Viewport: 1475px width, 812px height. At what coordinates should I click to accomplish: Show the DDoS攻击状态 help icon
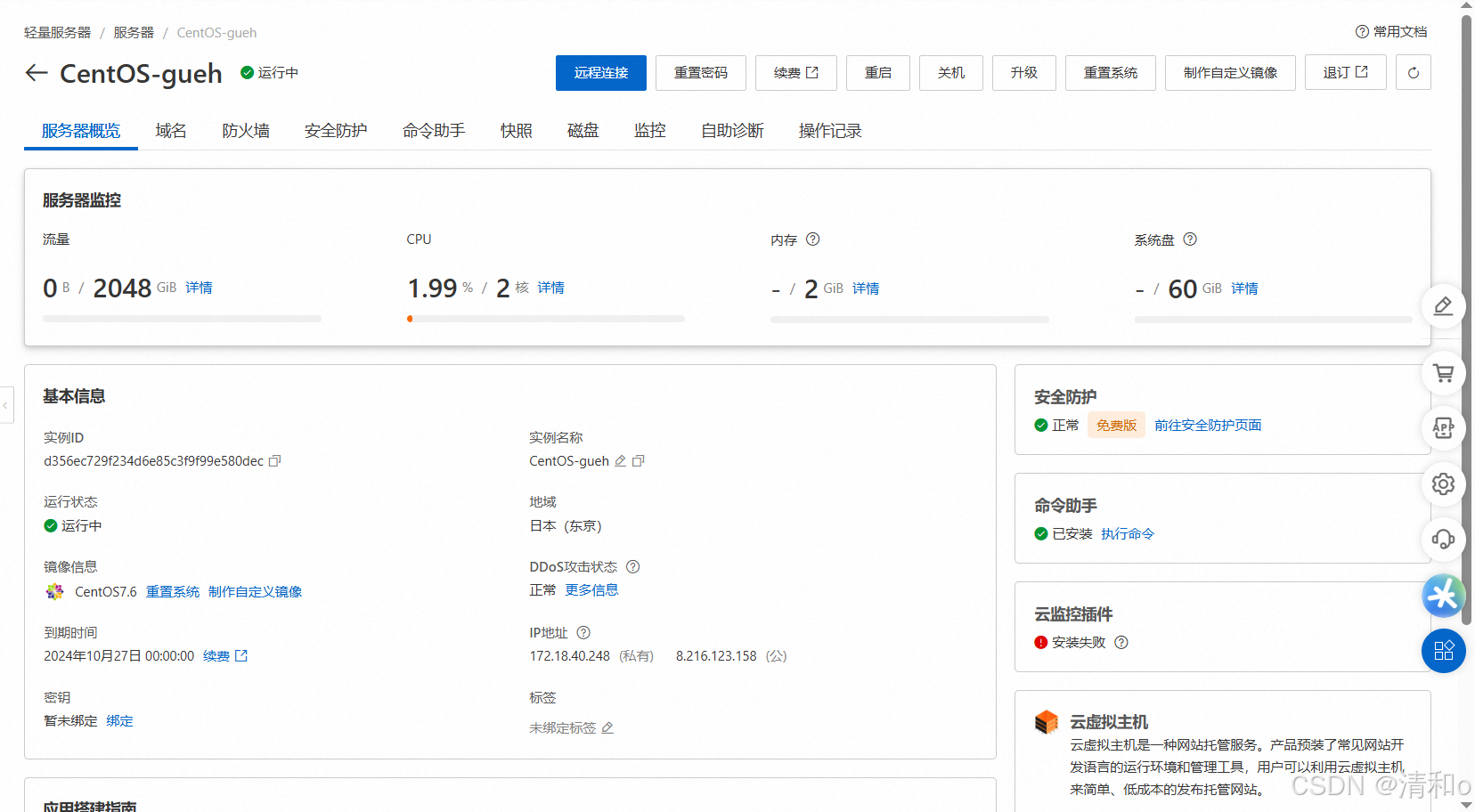point(633,567)
